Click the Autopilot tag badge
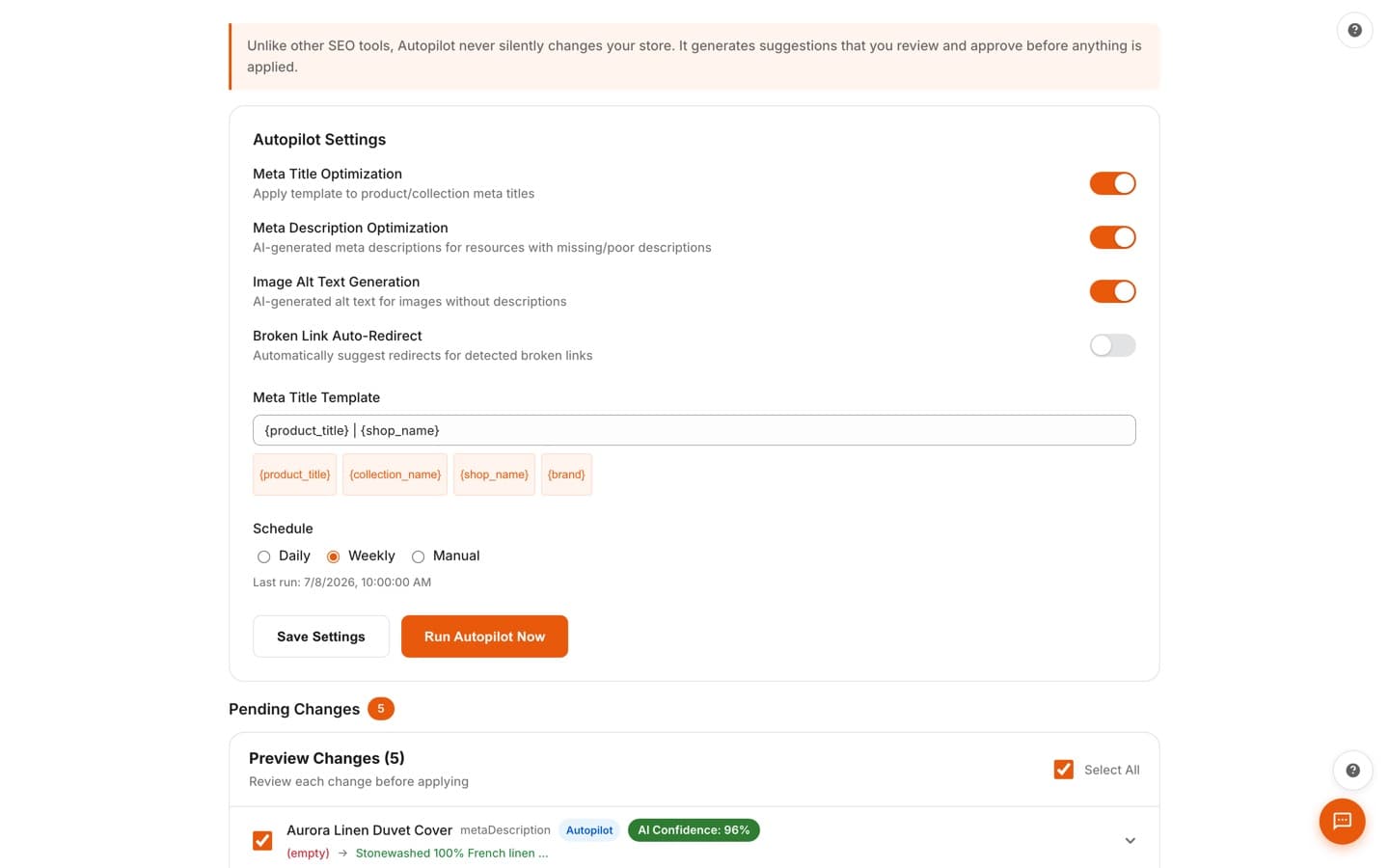 [x=589, y=830]
